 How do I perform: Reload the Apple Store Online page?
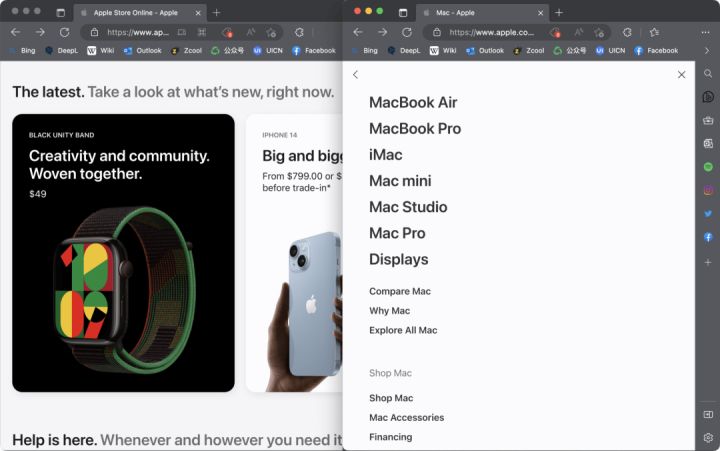64,32
